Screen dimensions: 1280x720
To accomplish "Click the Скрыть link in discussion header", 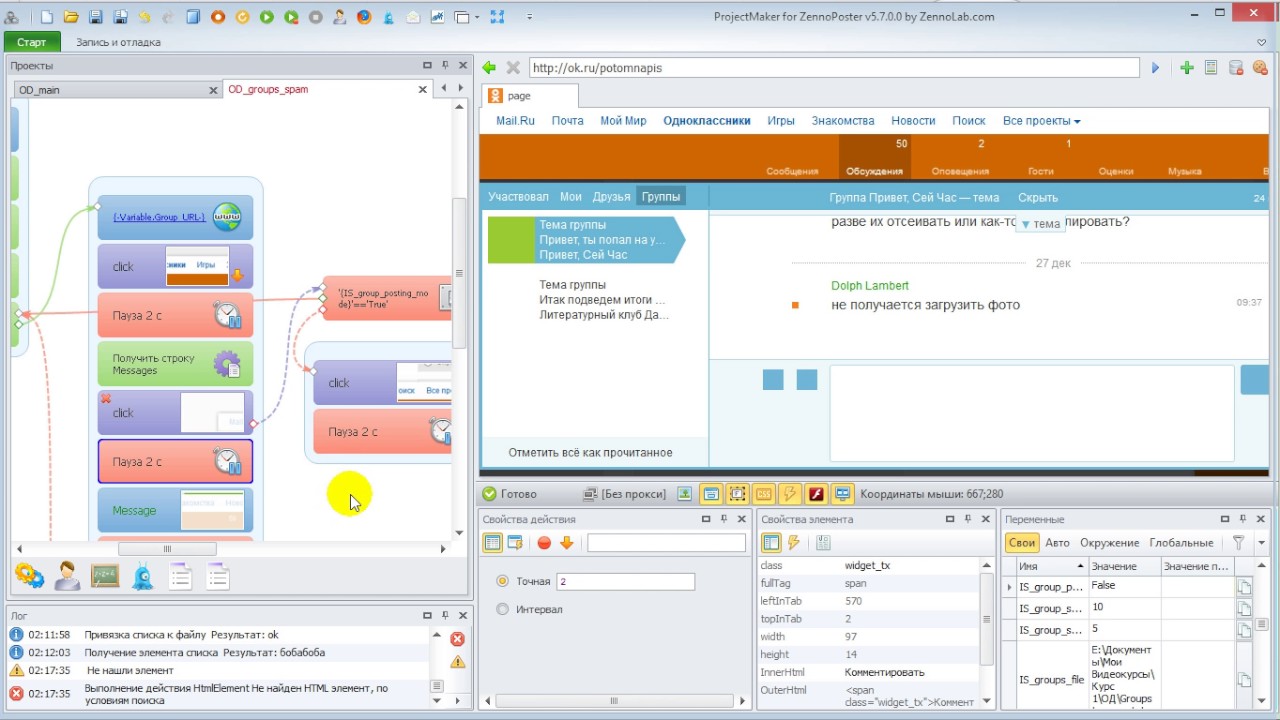I will click(x=1038, y=198).
